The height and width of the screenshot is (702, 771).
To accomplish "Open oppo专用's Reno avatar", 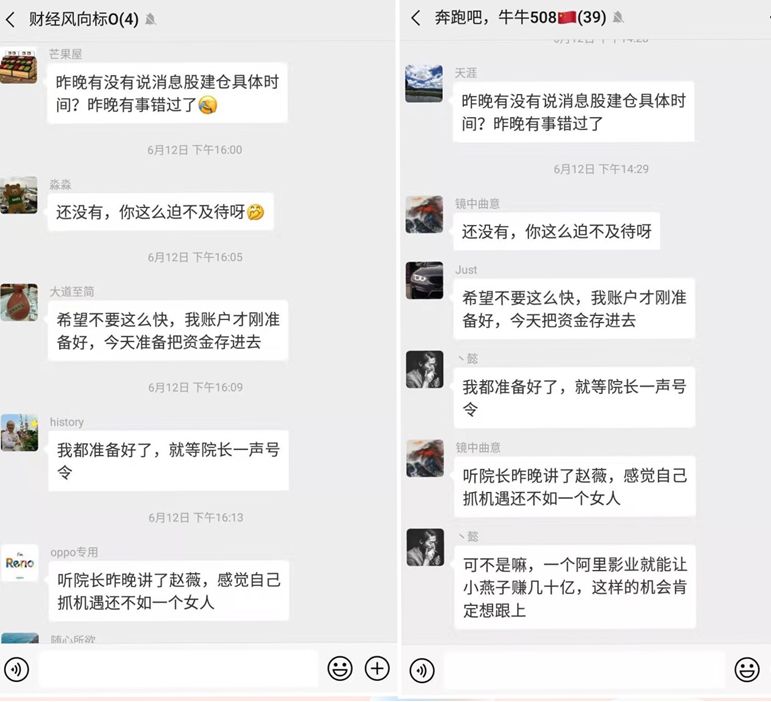I will pyautogui.click(x=19, y=563).
